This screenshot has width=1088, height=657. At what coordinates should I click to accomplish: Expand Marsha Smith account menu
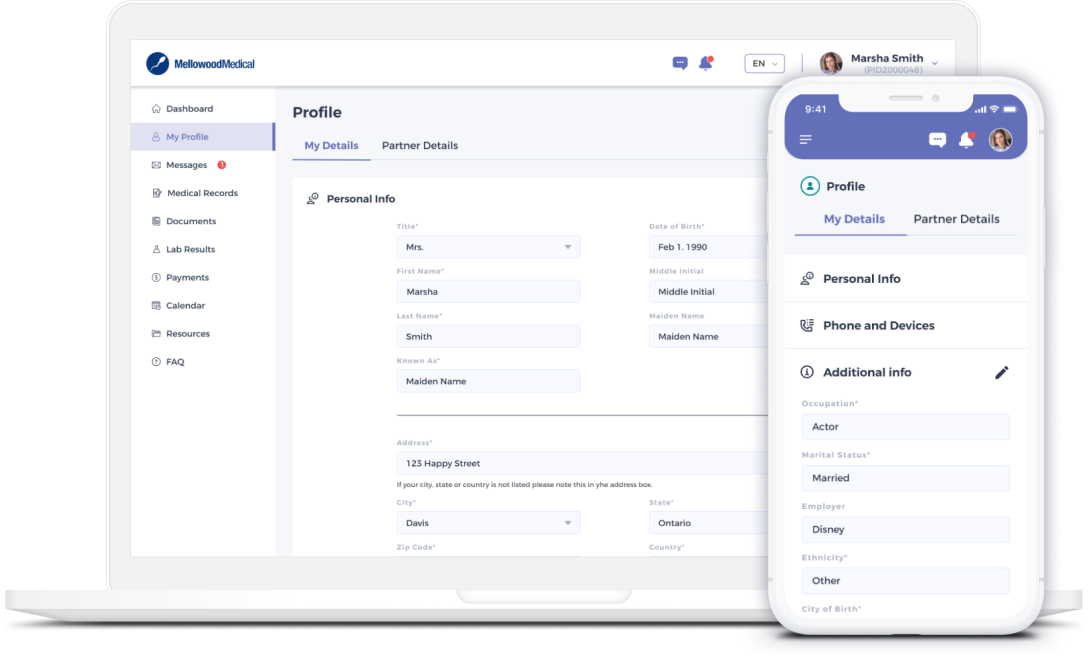coord(934,64)
